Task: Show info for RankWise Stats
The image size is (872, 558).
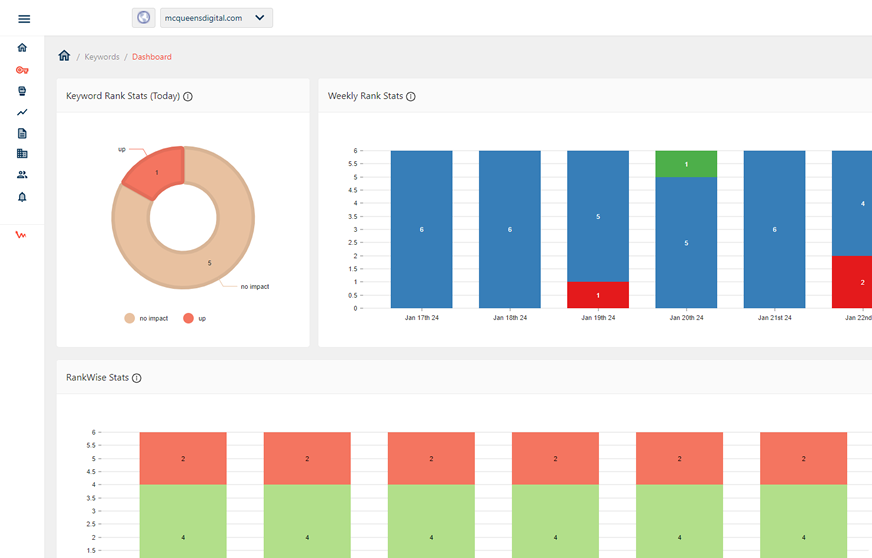Action: [137, 378]
